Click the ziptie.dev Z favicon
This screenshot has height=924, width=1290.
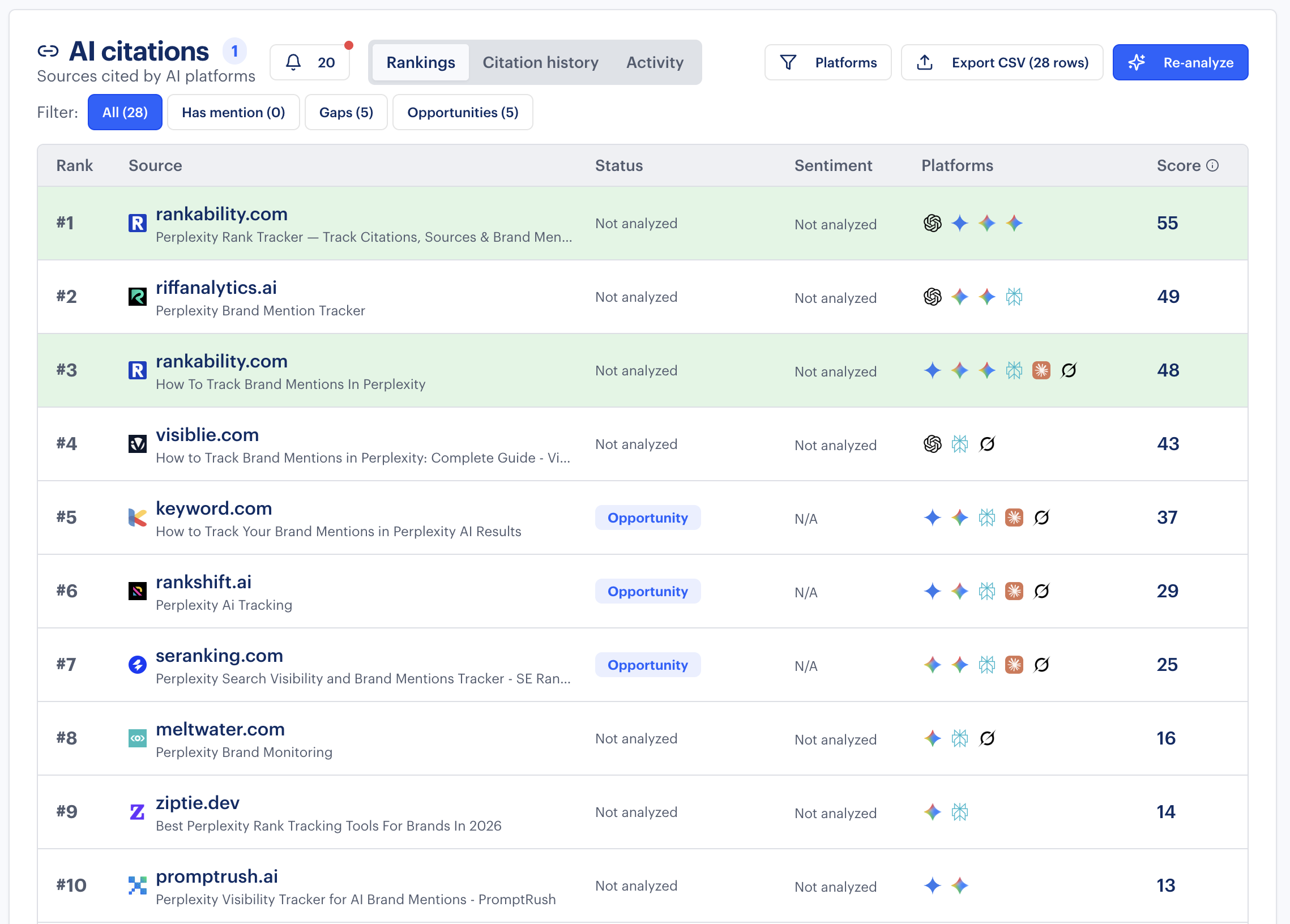click(x=137, y=812)
